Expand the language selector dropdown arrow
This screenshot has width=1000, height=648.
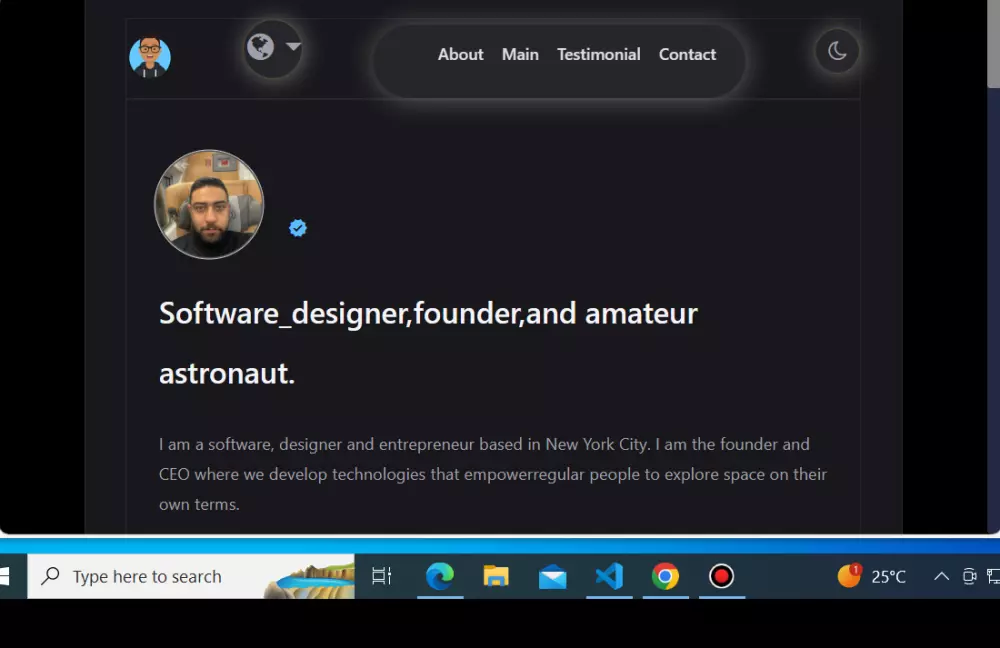pos(293,46)
